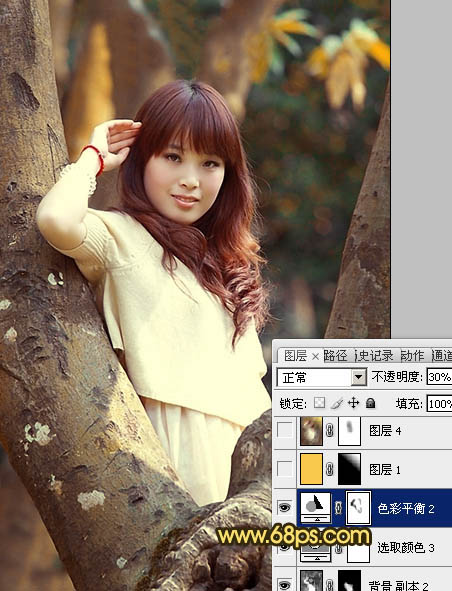Click the Color Balance 2 adjustment icon
The height and width of the screenshot is (591, 452).
click(315, 508)
